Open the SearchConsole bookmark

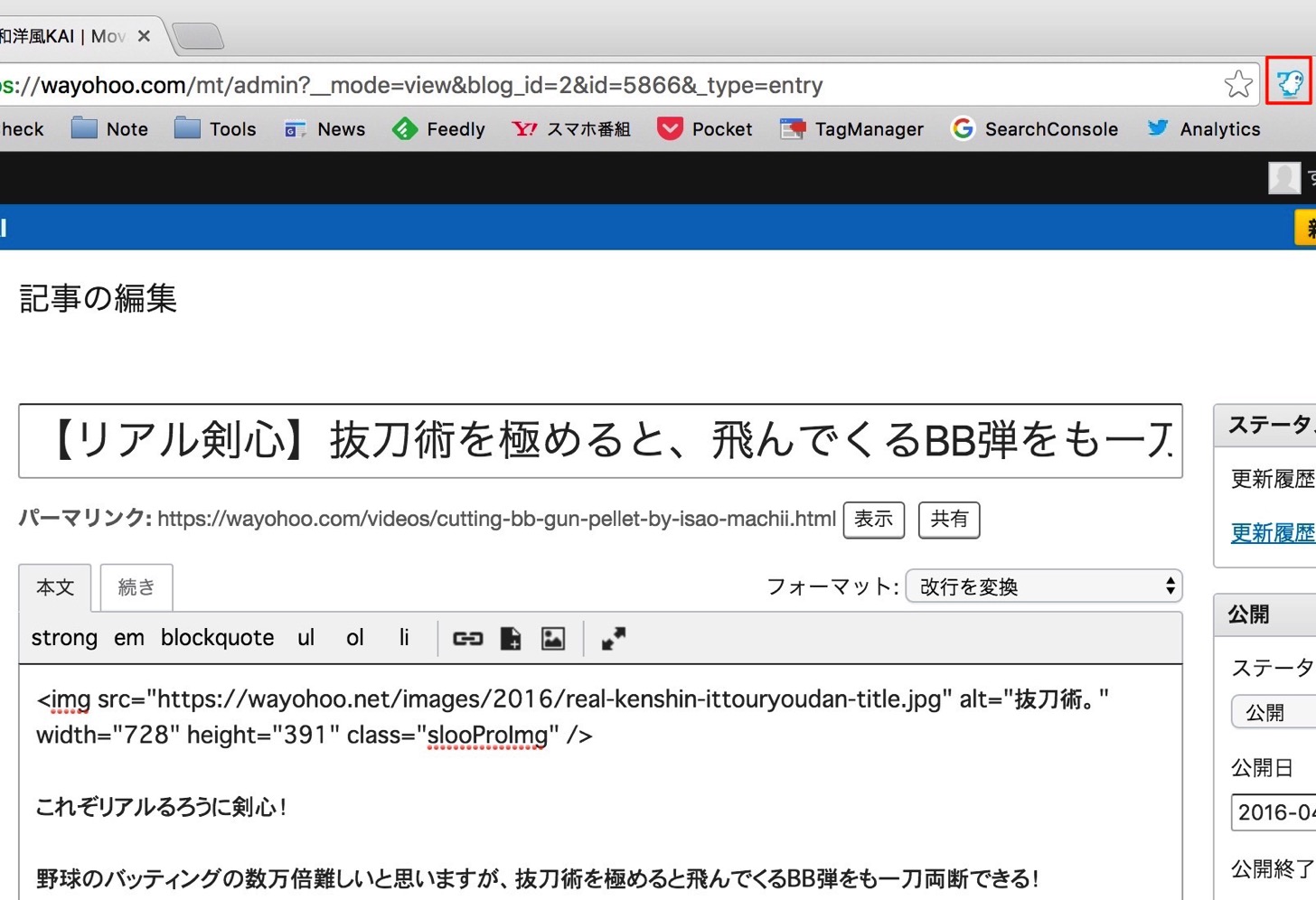click(x=1035, y=129)
